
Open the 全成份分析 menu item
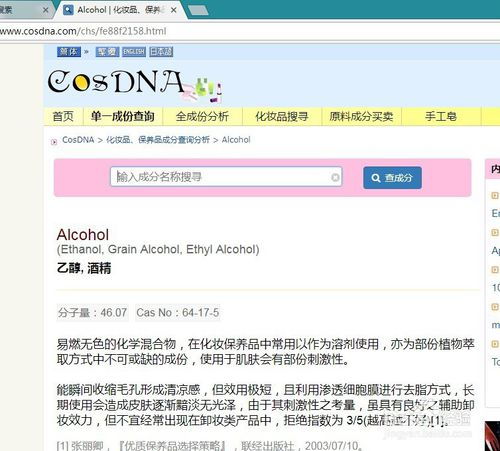pyautogui.click(x=202, y=117)
